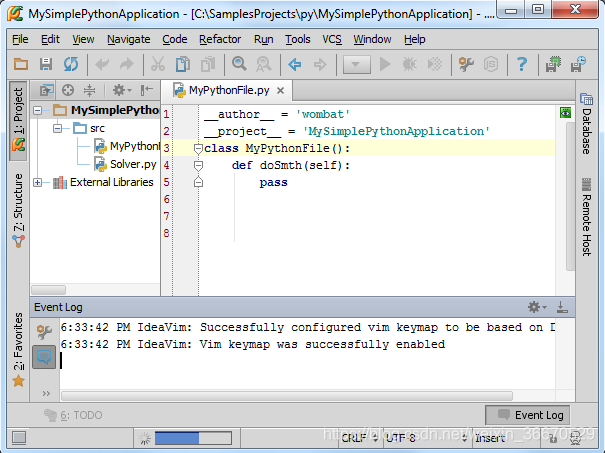This screenshot has height=453, width=605.
Task: Open Find with the magnifier icon
Action: 239,64
